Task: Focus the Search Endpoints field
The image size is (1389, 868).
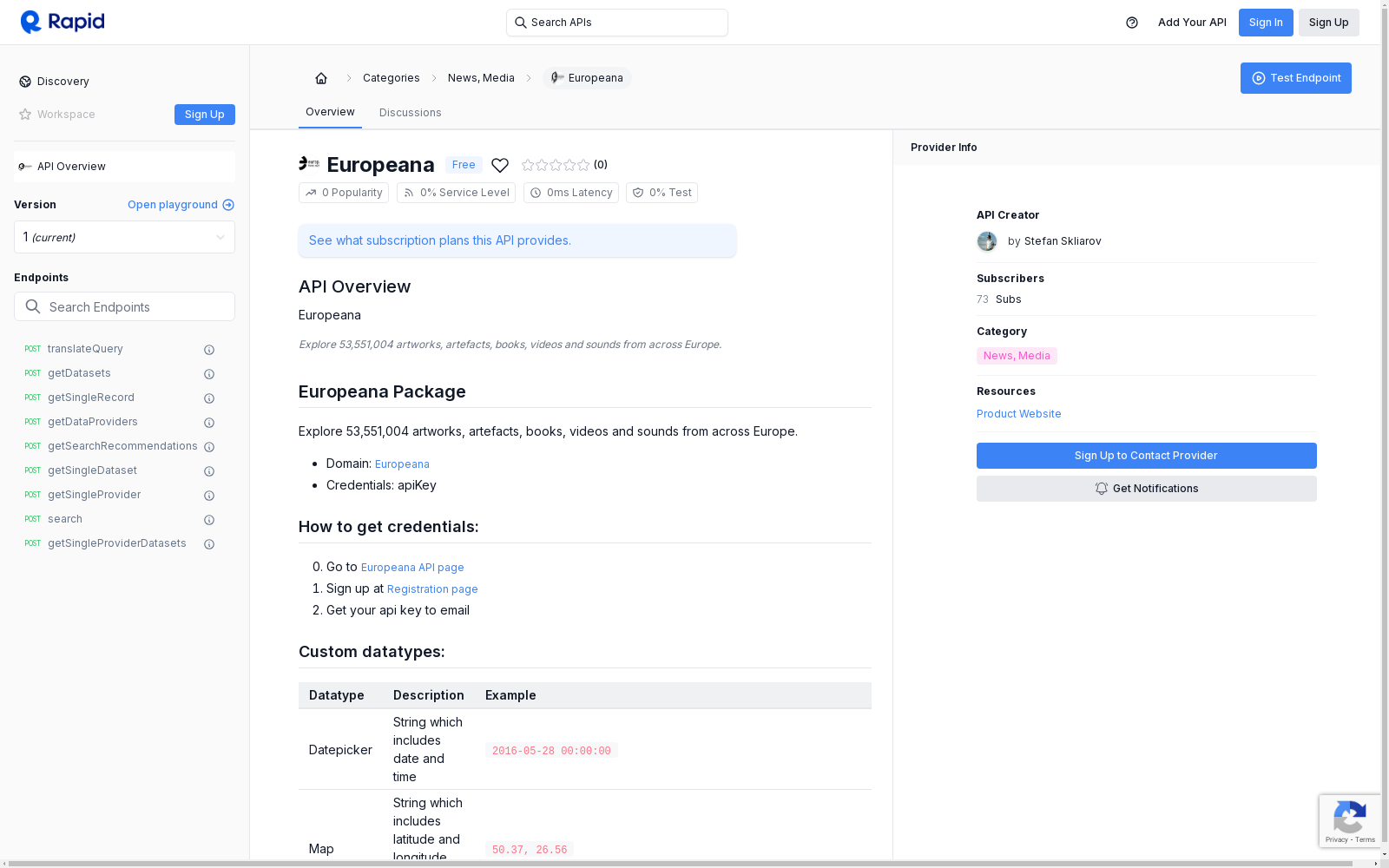Action: pos(124,306)
